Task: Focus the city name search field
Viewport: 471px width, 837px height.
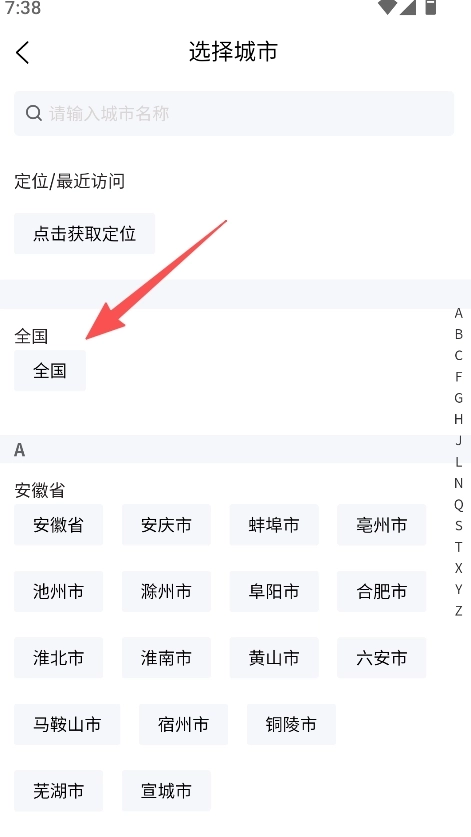Action: click(234, 113)
